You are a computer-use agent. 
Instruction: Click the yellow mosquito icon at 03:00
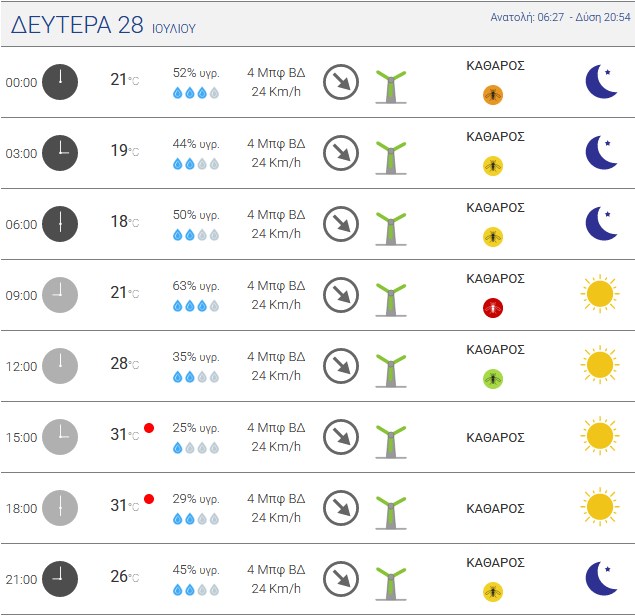pos(493,166)
